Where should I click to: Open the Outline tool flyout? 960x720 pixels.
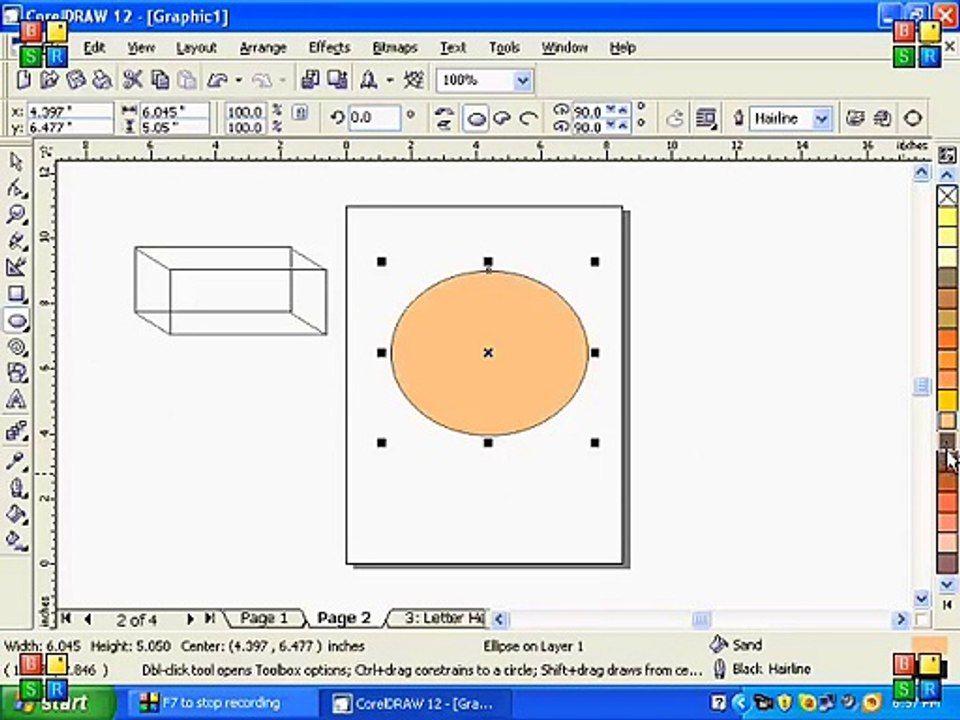click(x=17, y=487)
